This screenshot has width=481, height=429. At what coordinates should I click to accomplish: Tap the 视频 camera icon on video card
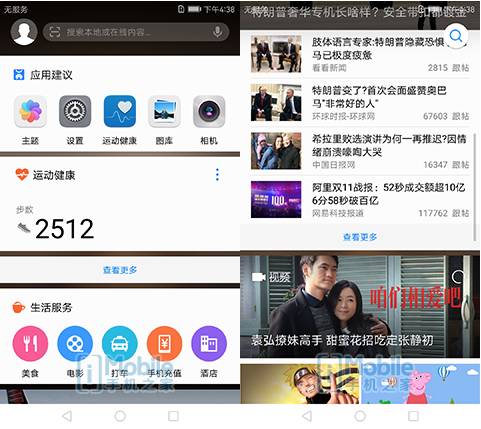coord(258,277)
